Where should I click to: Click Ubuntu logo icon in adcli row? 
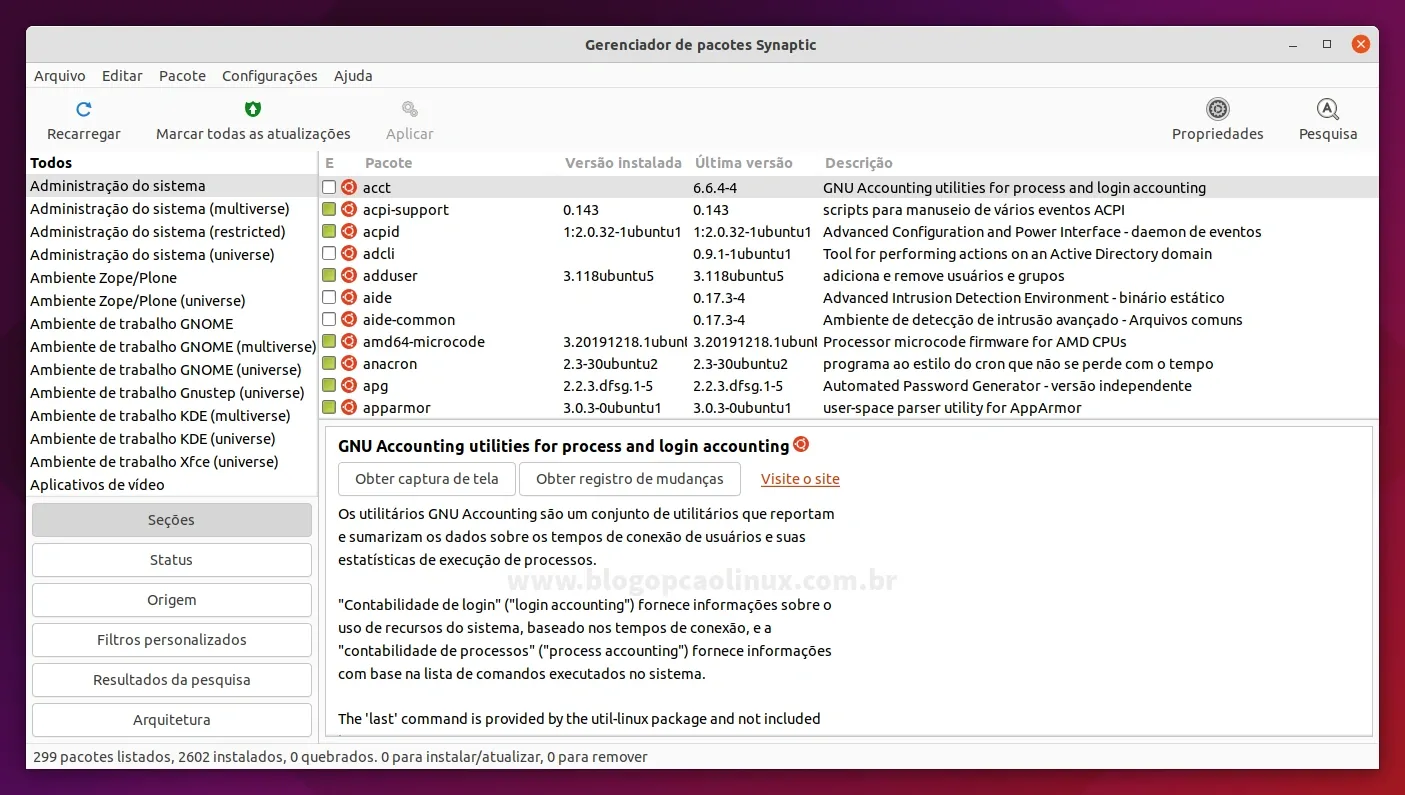click(x=349, y=253)
